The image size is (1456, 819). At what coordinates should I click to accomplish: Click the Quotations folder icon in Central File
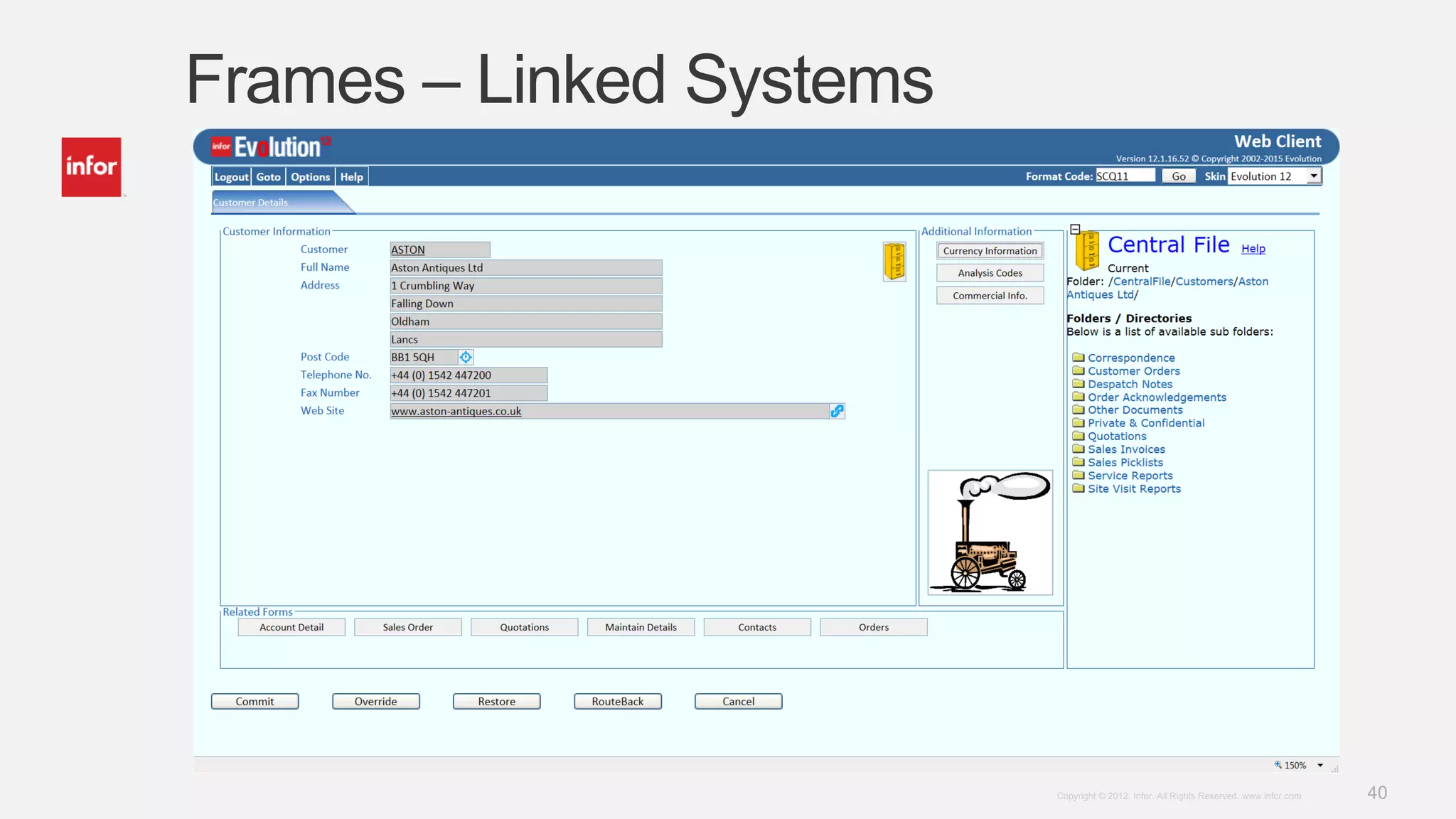(x=1078, y=436)
